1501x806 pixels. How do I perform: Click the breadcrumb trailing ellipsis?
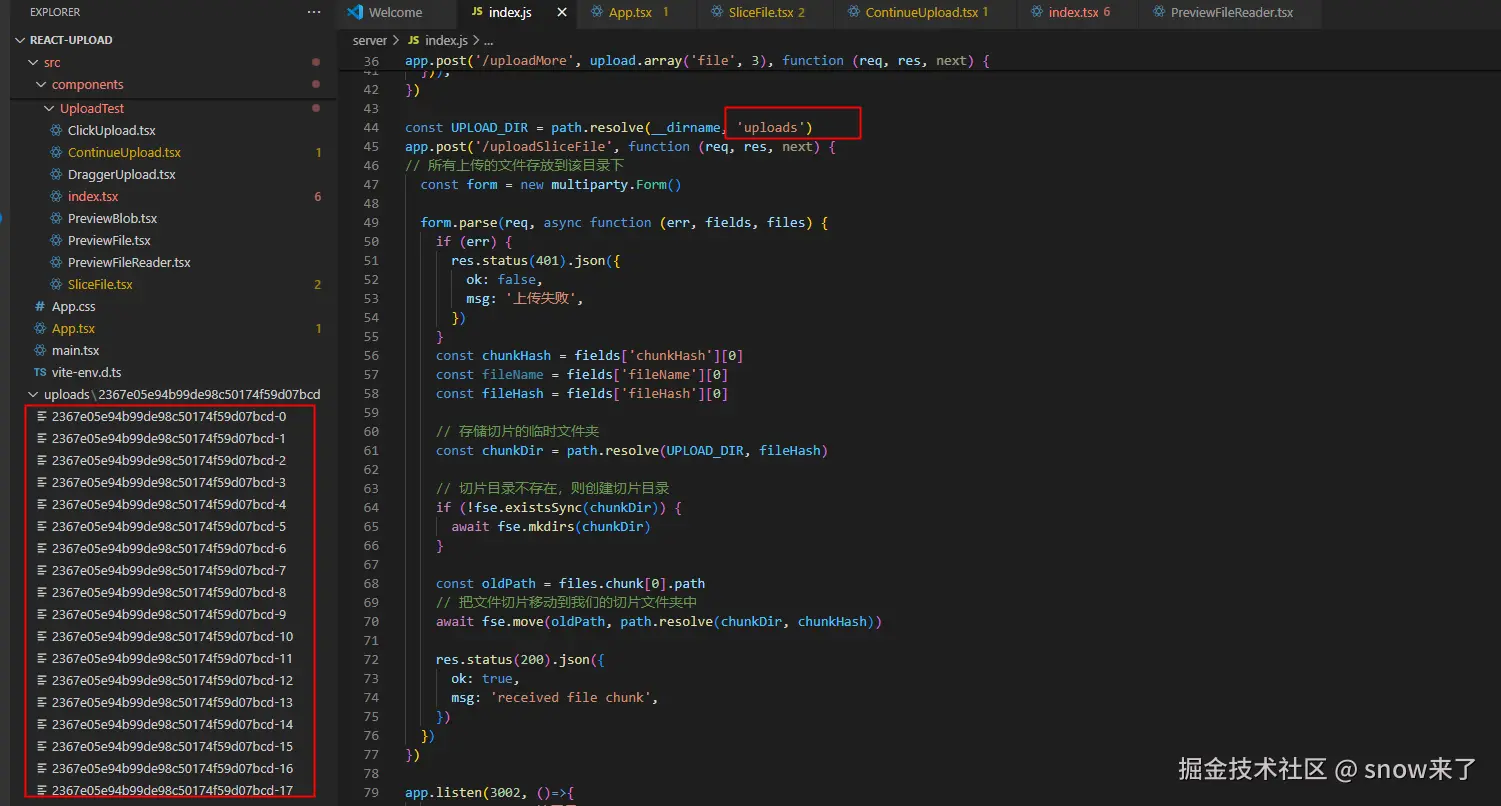tap(489, 40)
